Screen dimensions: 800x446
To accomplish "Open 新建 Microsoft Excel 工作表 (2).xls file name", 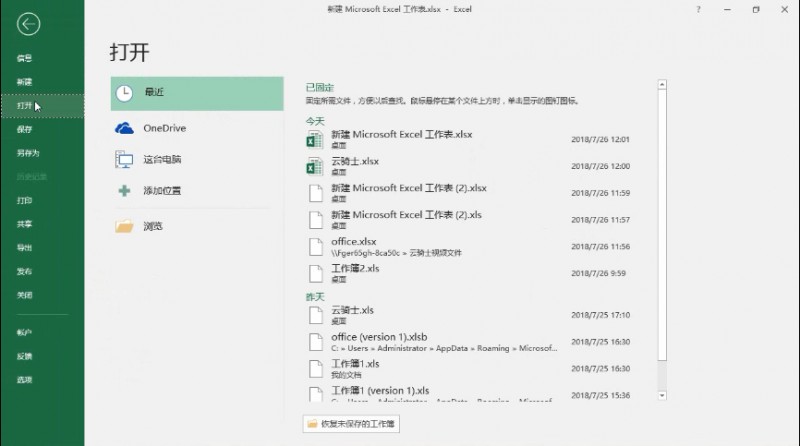I will pyautogui.click(x=406, y=215).
